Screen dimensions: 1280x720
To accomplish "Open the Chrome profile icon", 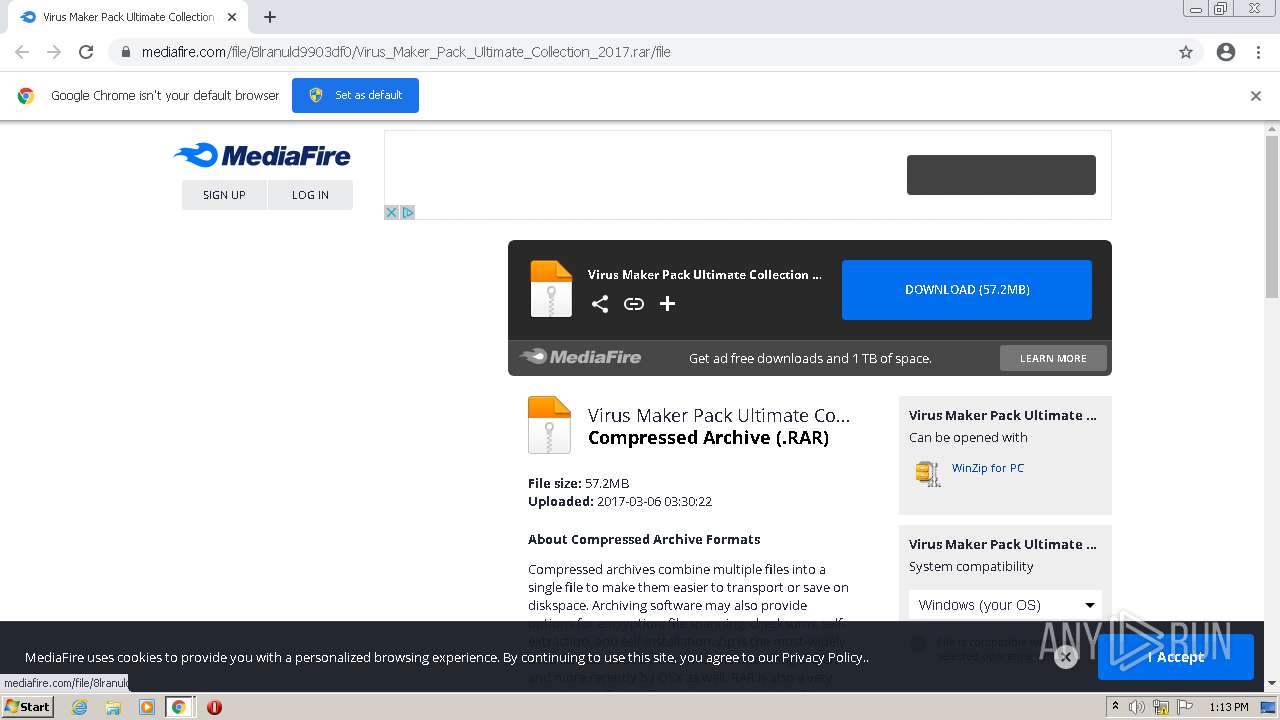I will (x=1226, y=52).
